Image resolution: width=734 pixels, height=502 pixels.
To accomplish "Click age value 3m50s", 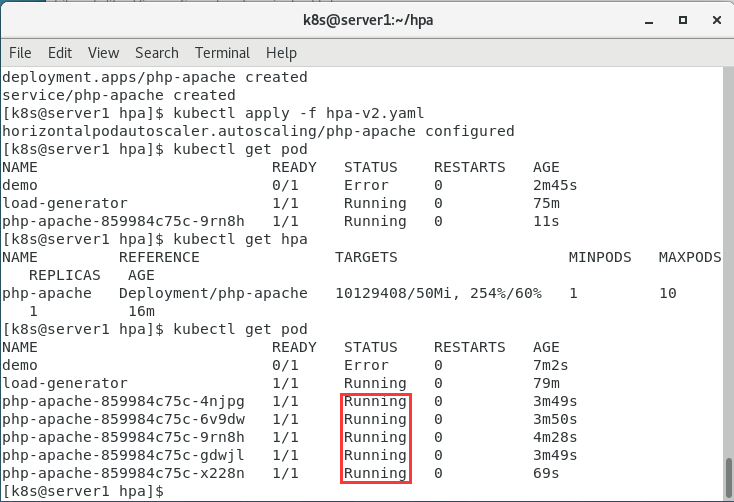I will [555, 419].
